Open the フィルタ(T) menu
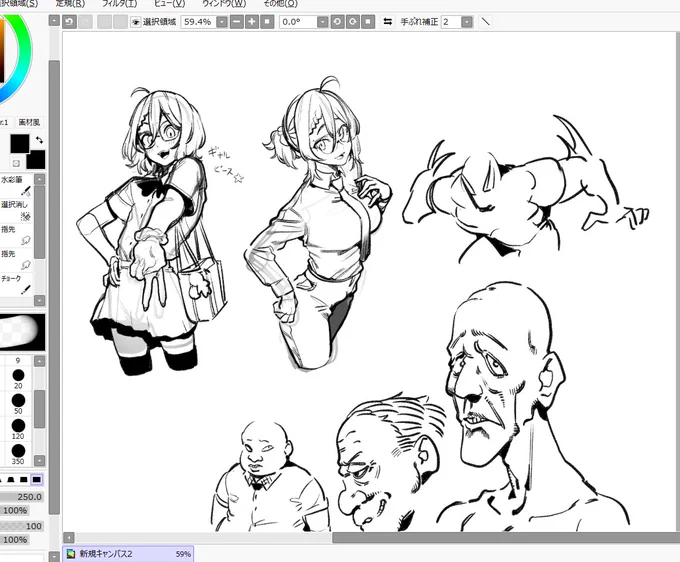 tap(119, 3)
